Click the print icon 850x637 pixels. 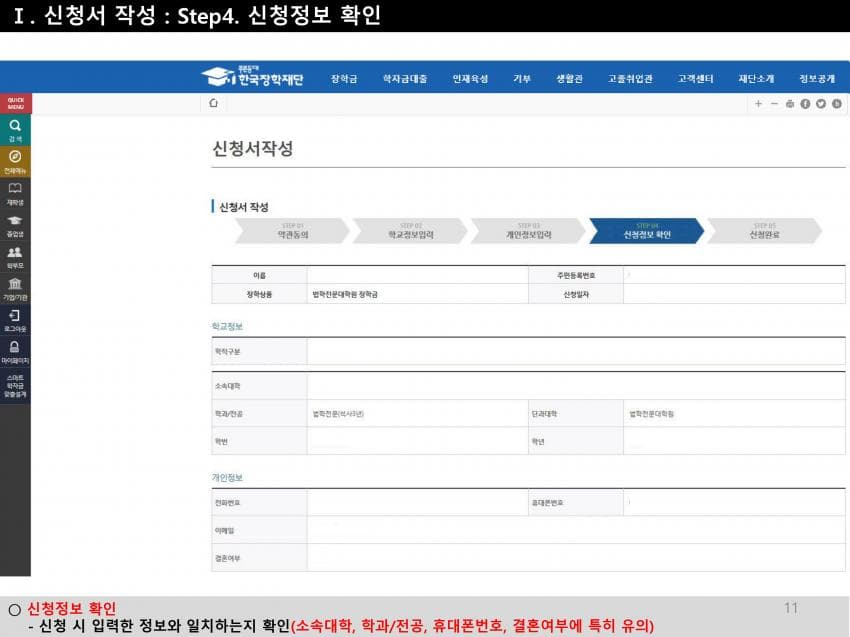click(x=790, y=103)
